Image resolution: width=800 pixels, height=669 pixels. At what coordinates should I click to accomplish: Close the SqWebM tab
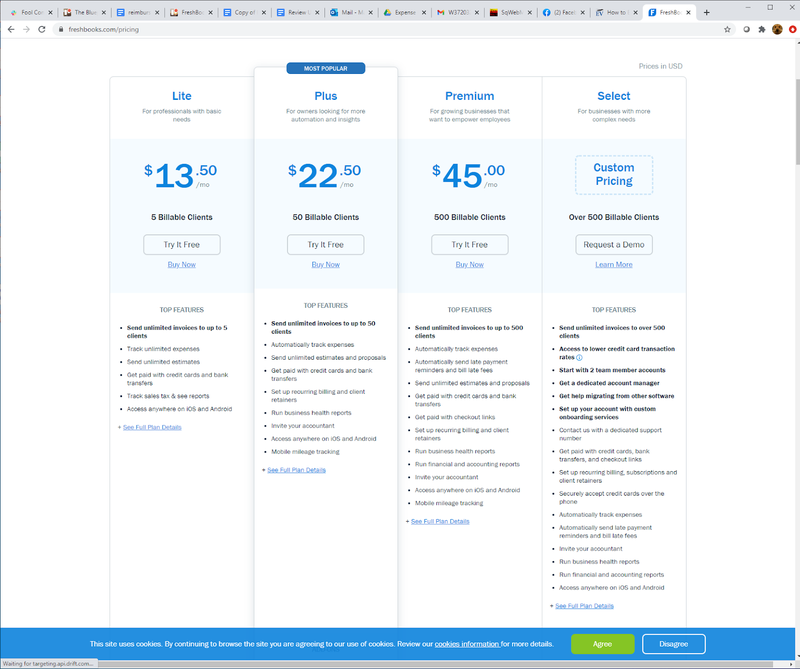click(529, 12)
